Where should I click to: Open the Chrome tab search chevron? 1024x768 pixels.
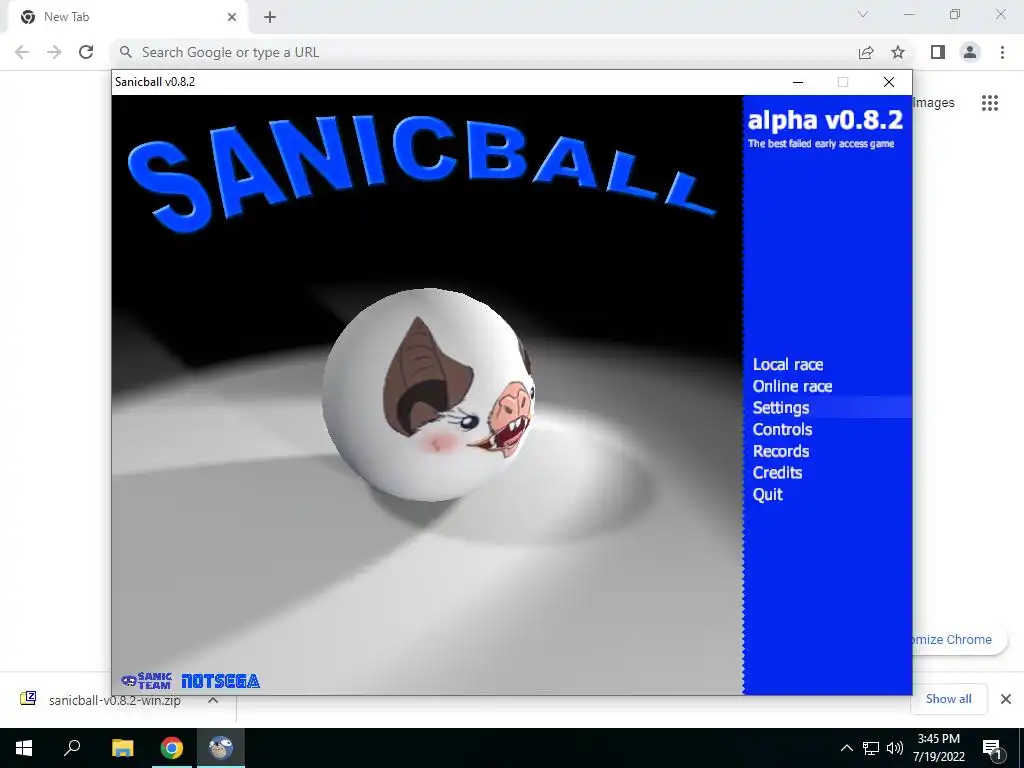coord(863,14)
